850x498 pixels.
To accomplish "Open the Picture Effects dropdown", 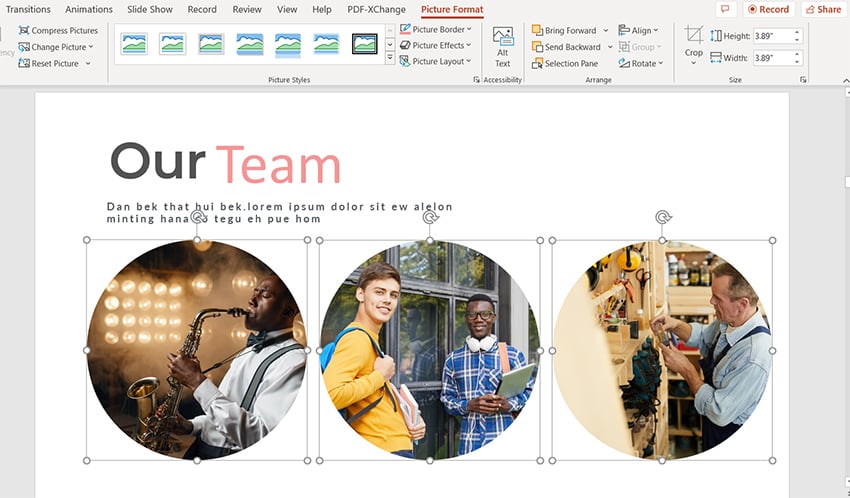I will pyautogui.click(x=435, y=46).
